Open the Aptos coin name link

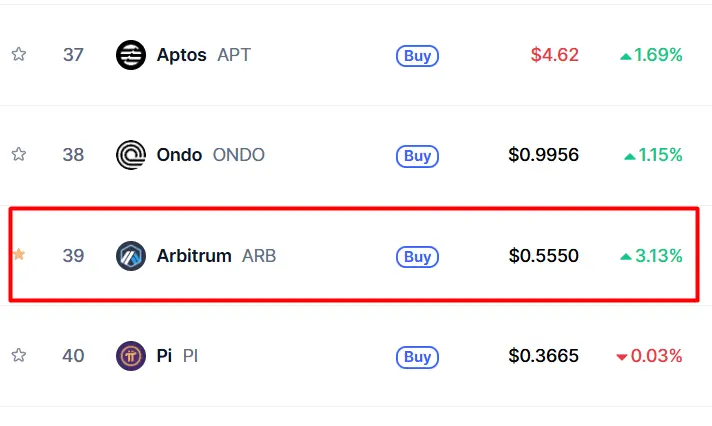[x=181, y=55]
